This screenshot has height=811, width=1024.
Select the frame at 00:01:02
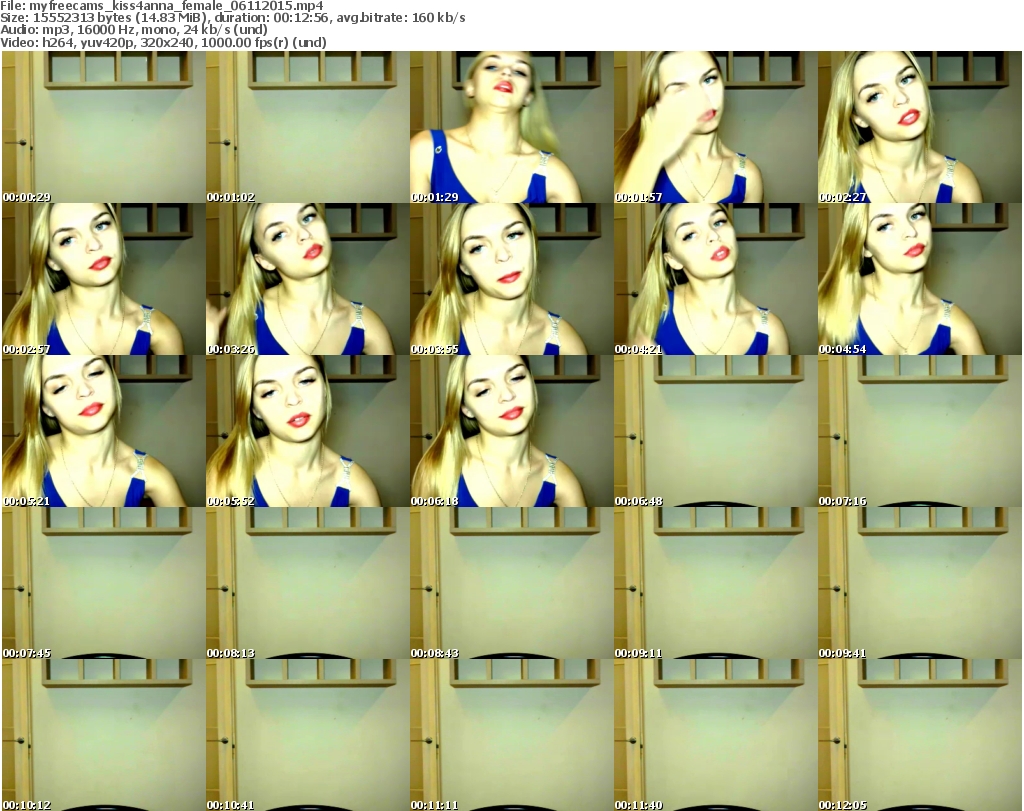click(307, 127)
